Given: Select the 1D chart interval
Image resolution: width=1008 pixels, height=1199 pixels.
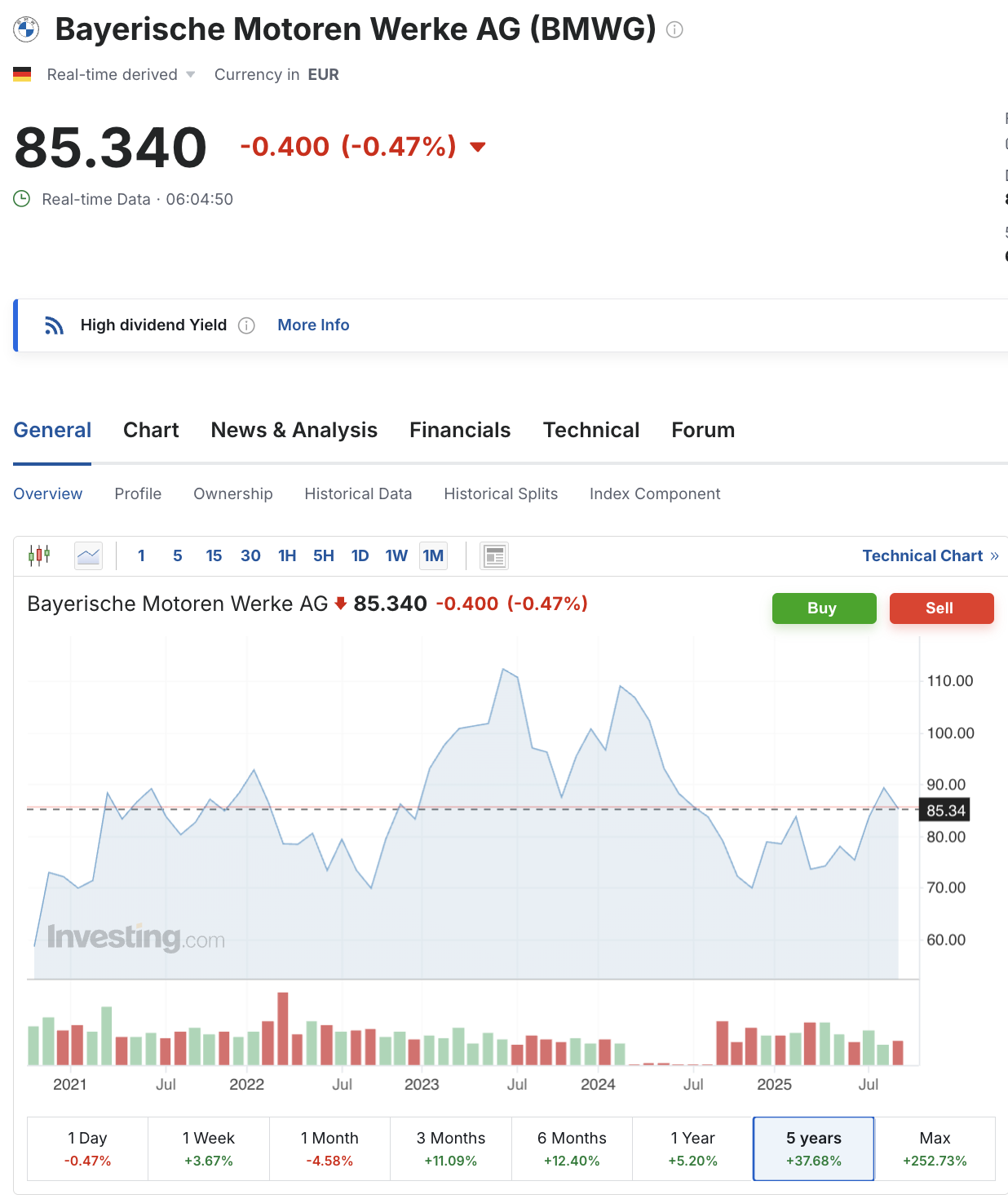Looking at the screenshot, I should tap(360, 555).
